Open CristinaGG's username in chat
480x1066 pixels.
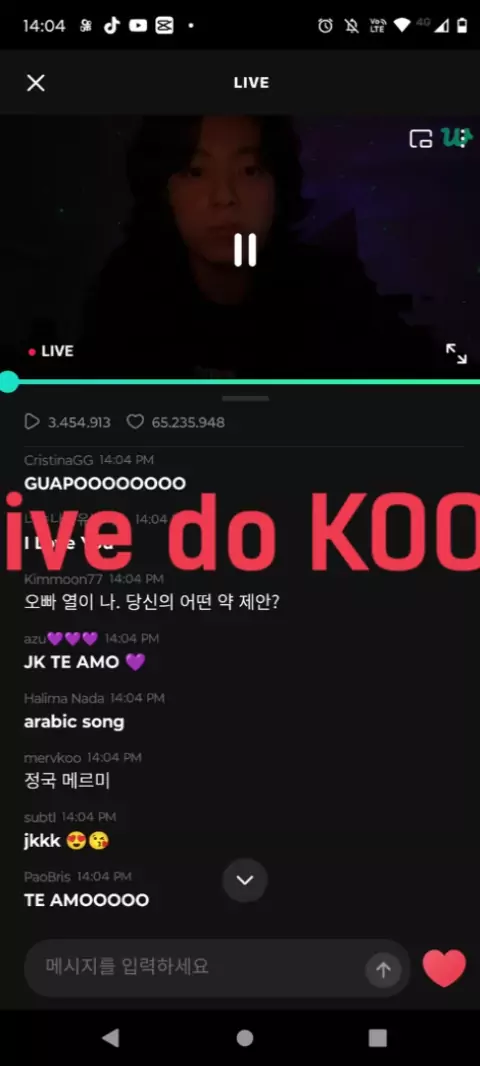pos(58,460)
